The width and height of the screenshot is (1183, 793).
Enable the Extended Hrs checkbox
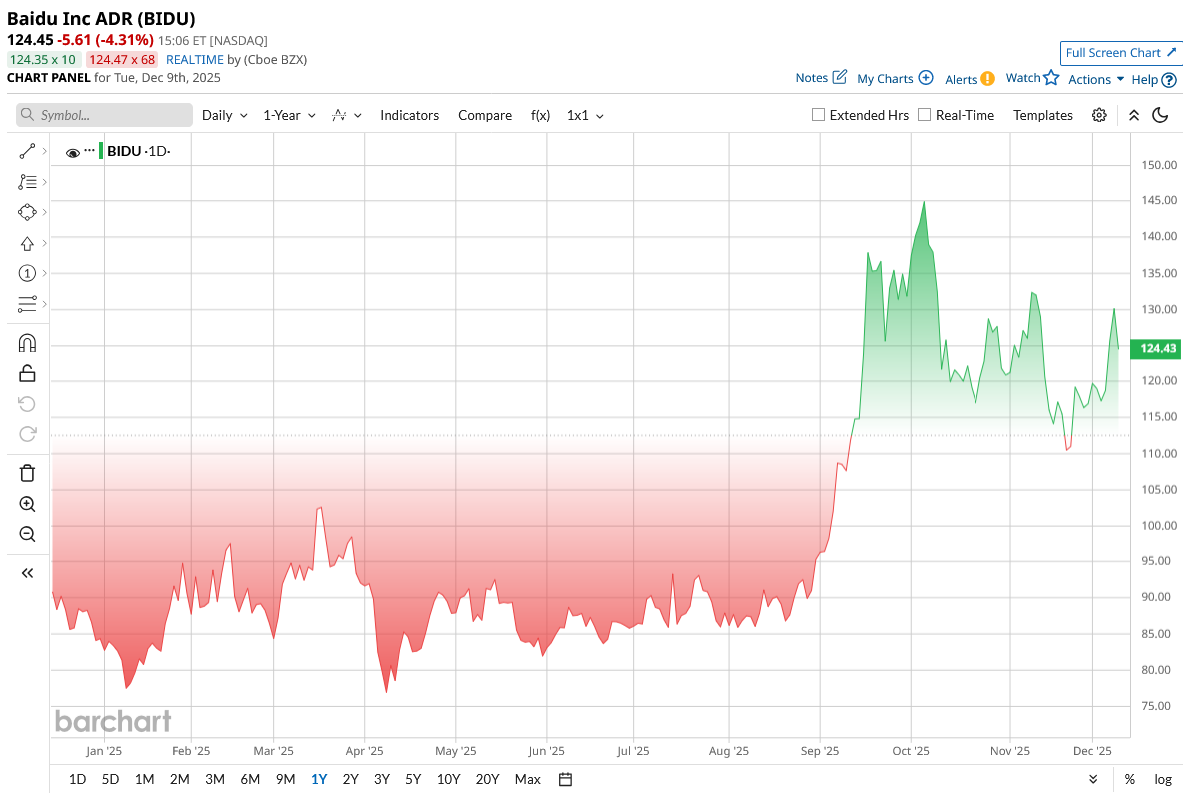[x=818, y=115]
